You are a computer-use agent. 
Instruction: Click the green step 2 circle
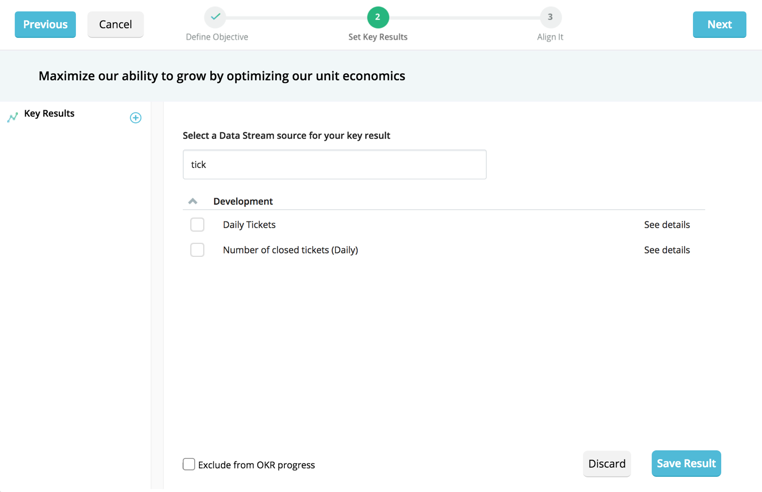tap(377, 17)
